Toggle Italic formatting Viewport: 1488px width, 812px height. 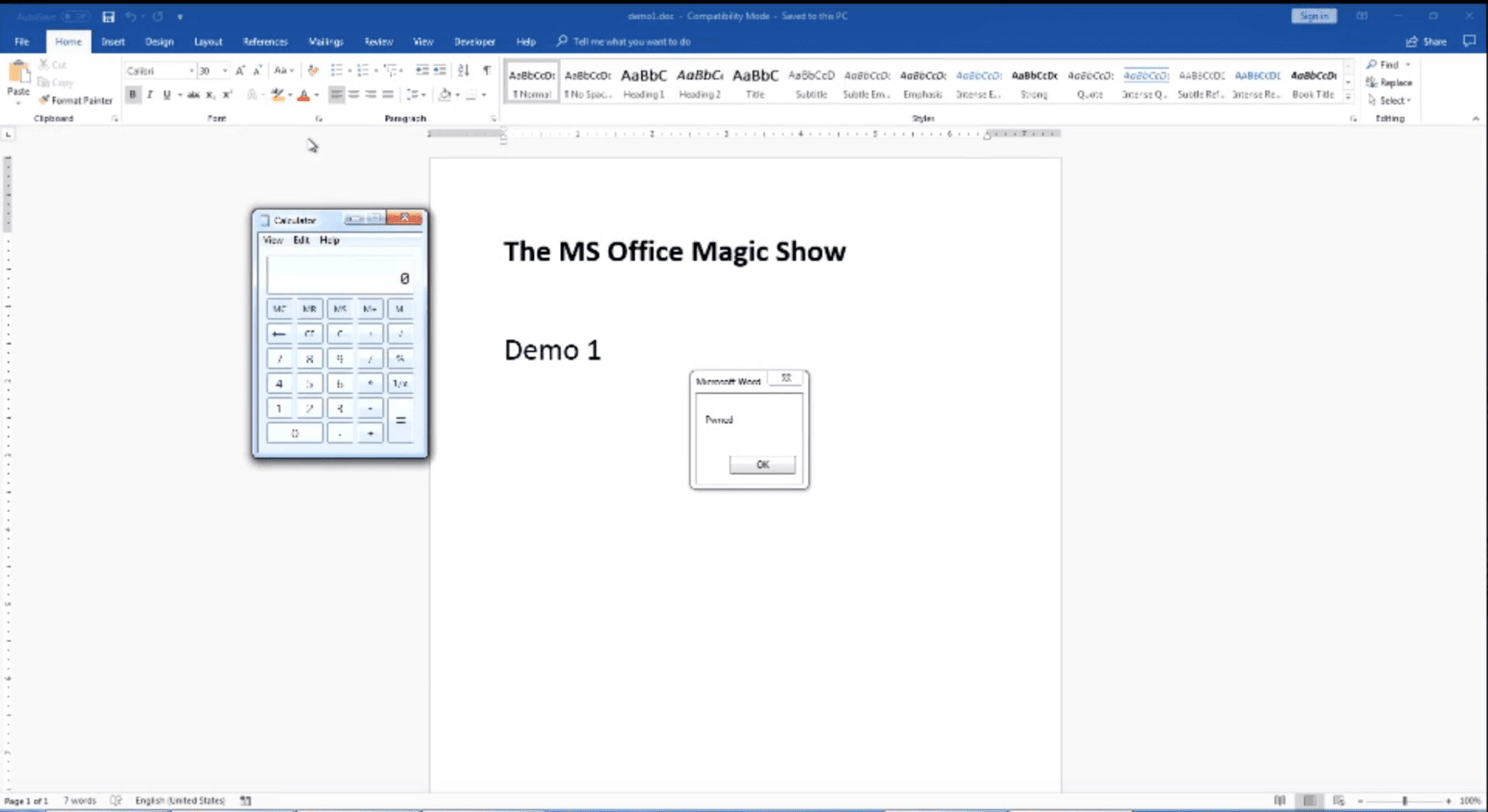click(x=150, y=94)
